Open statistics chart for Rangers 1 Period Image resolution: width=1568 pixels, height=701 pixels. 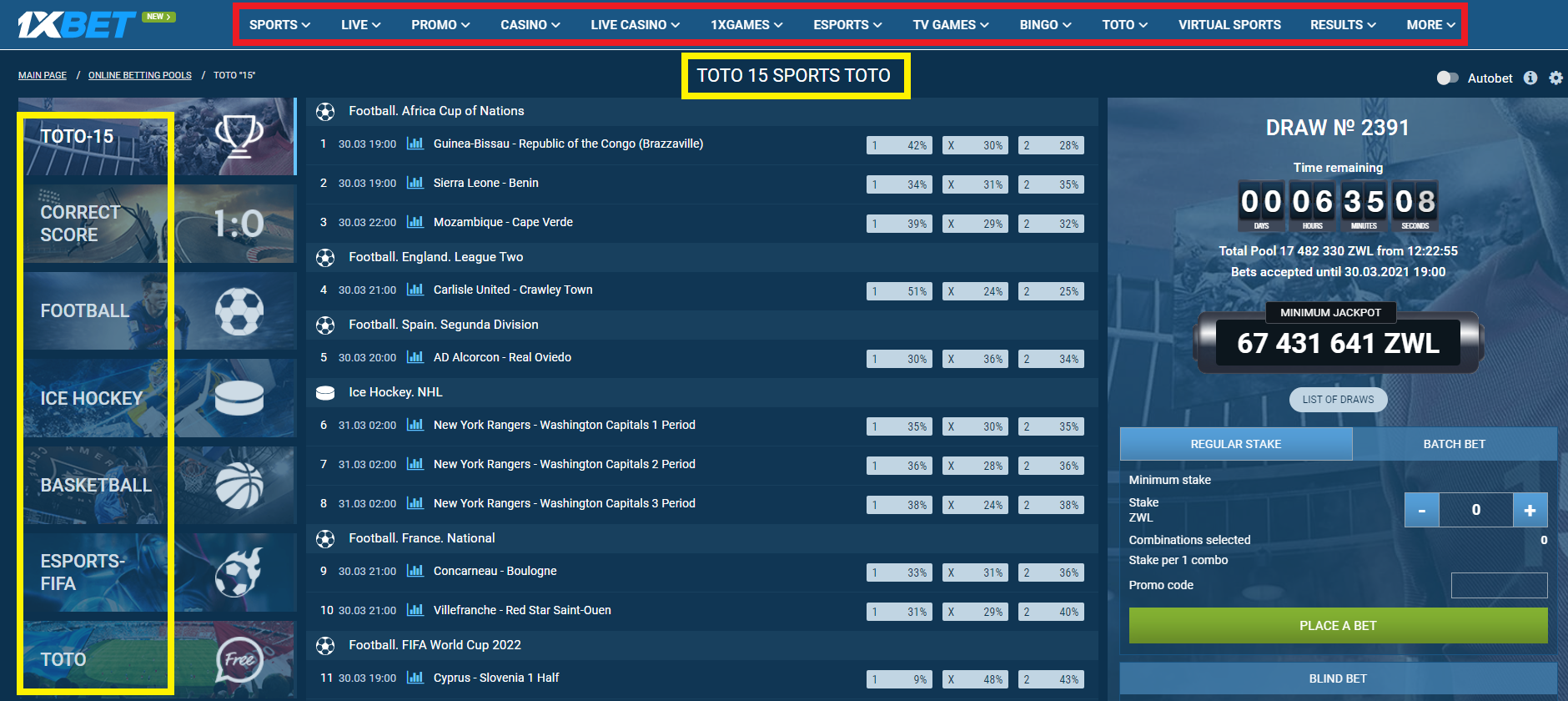click(x=415, y=425)
